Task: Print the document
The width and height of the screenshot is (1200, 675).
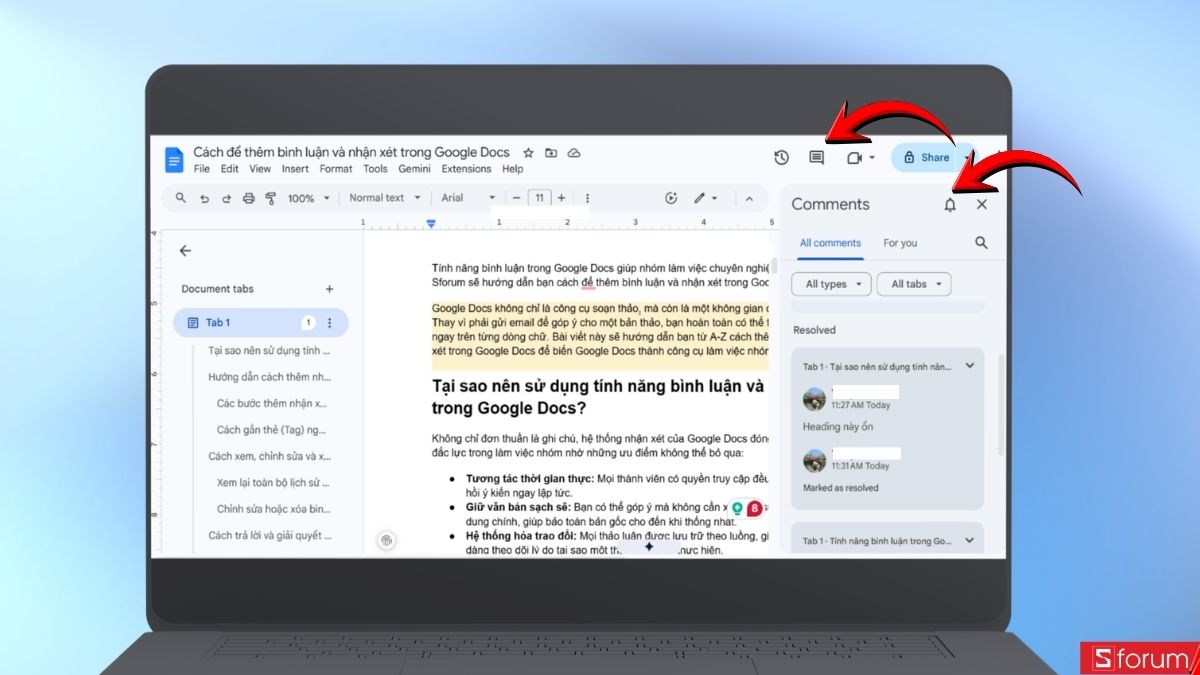Action: coord(249,198)
